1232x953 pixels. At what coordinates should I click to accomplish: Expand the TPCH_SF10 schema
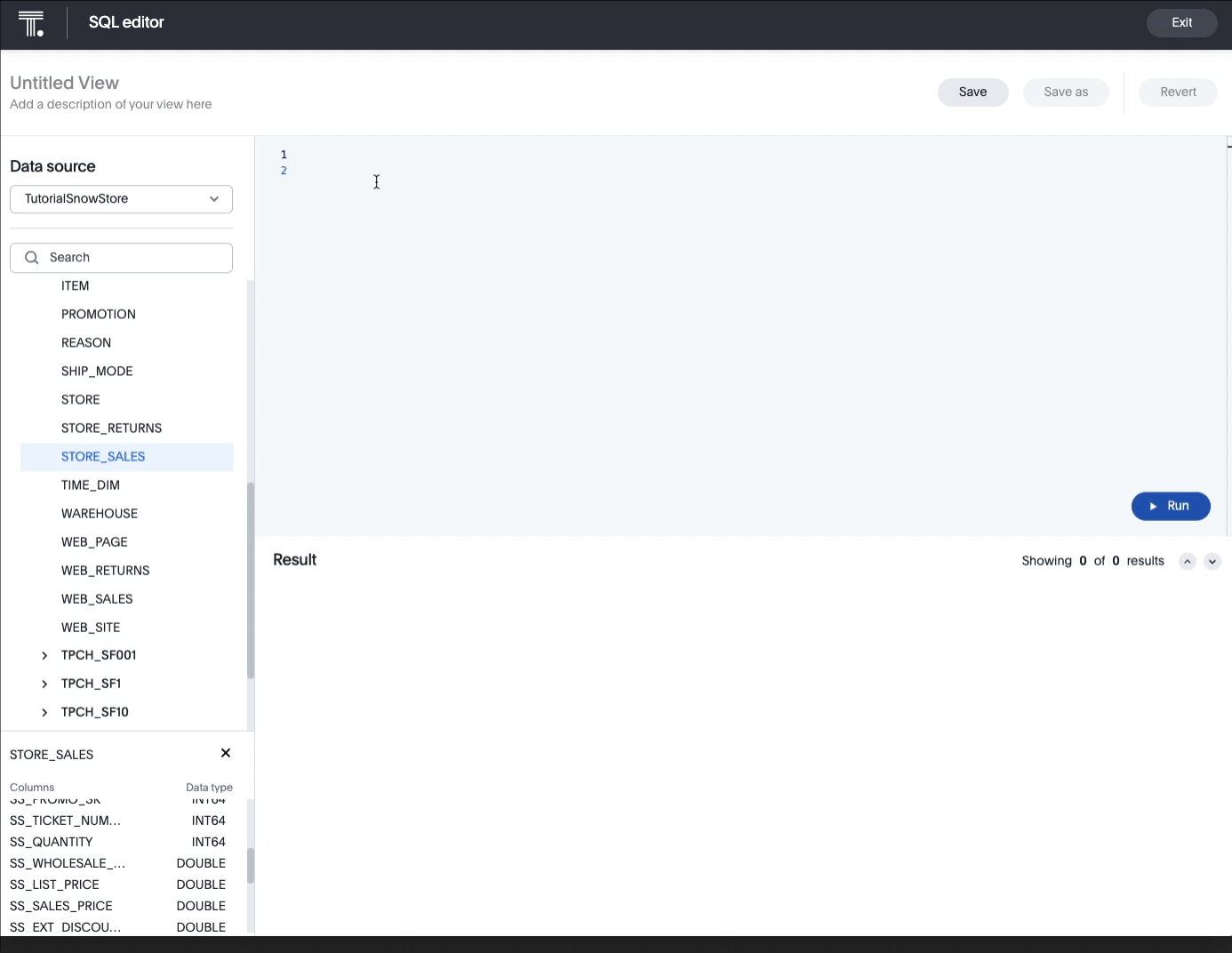pyautogui.click(x=44, y=712)
